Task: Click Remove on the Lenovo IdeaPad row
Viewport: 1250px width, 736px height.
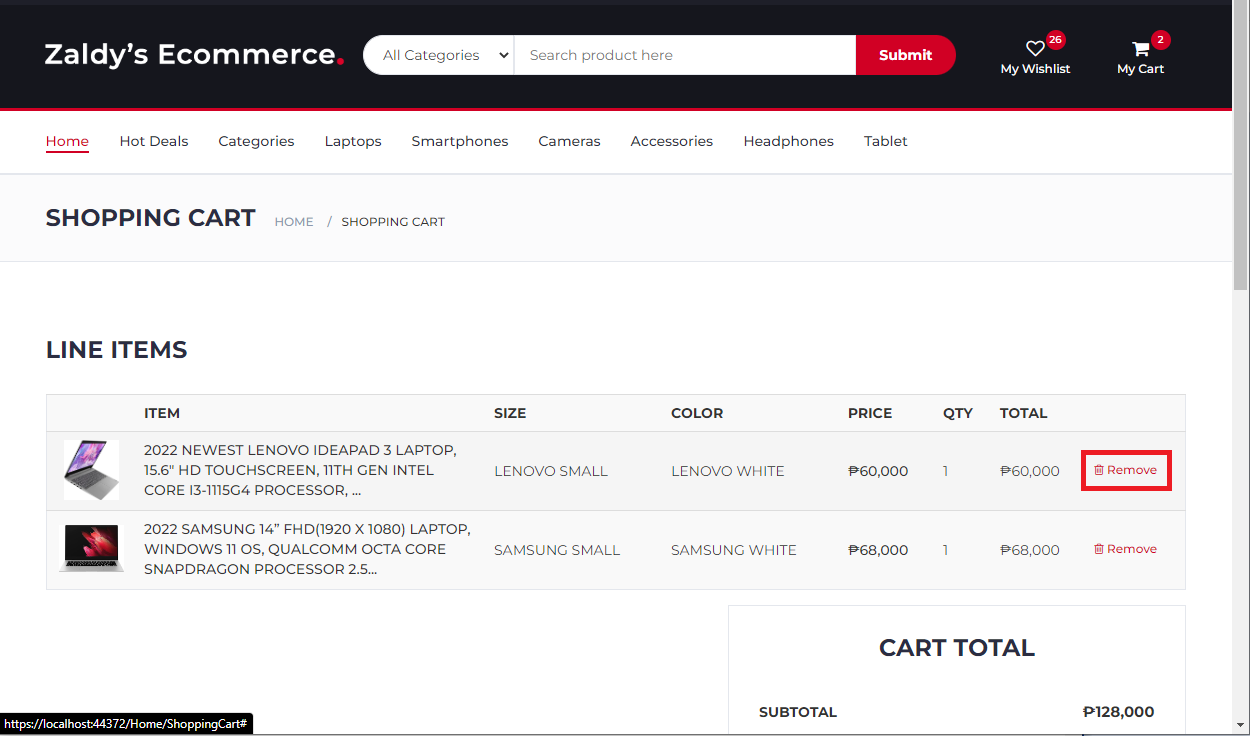Action: point(1126,469)
